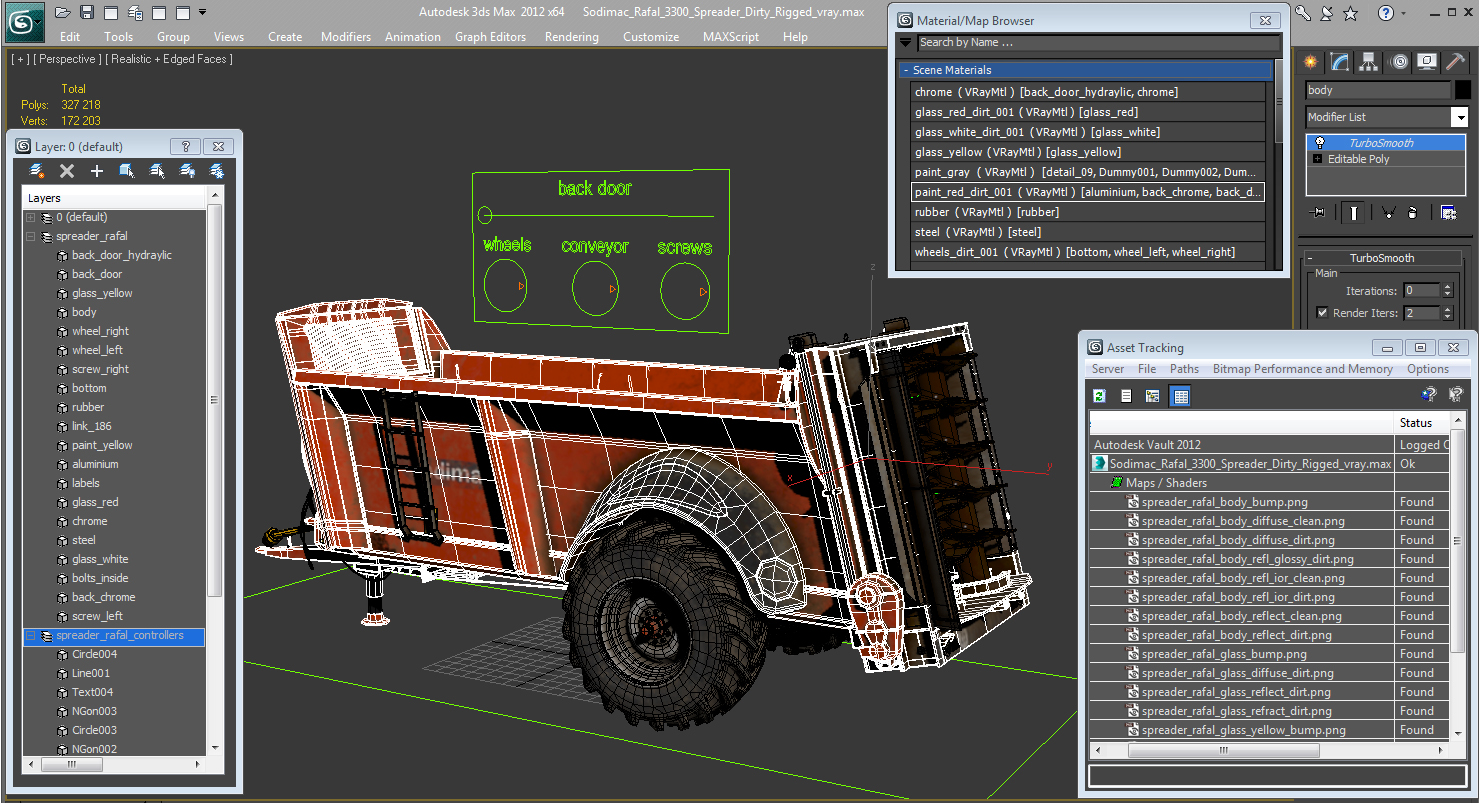Image resolution: width=1479 pixels, height=803 pixels.
Task: Click Freeze/Unfreeze All Layers icon
Action: (216, 171)
